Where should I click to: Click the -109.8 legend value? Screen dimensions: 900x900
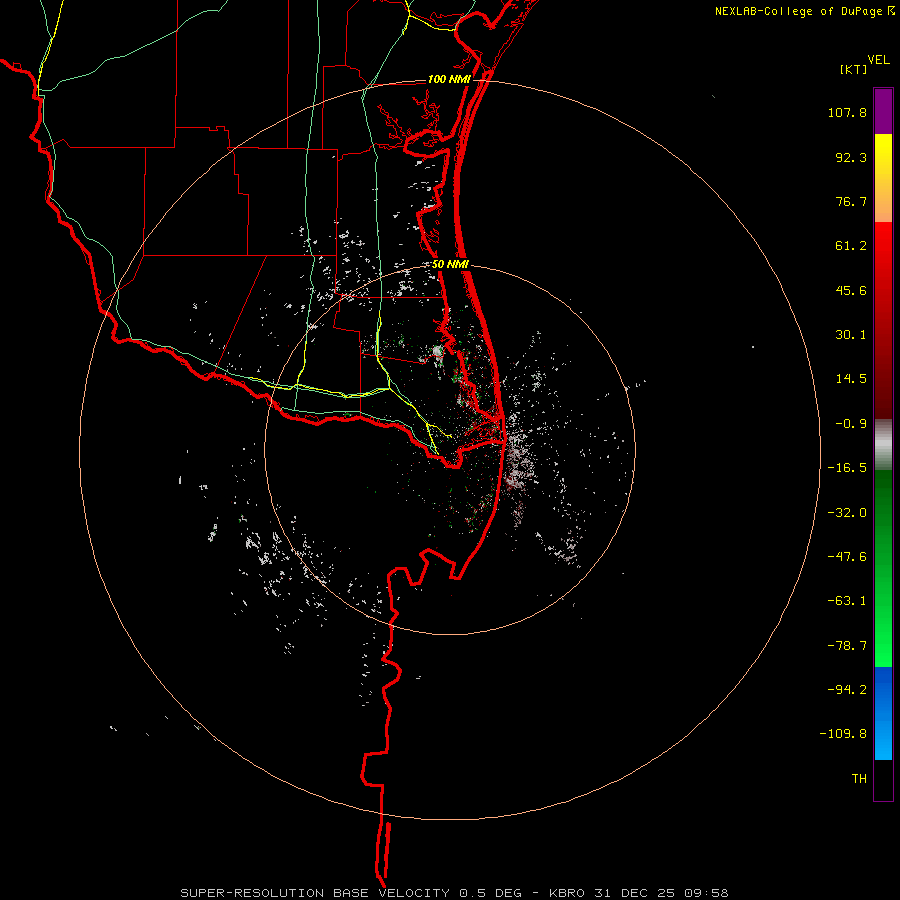tap(843, 734)
